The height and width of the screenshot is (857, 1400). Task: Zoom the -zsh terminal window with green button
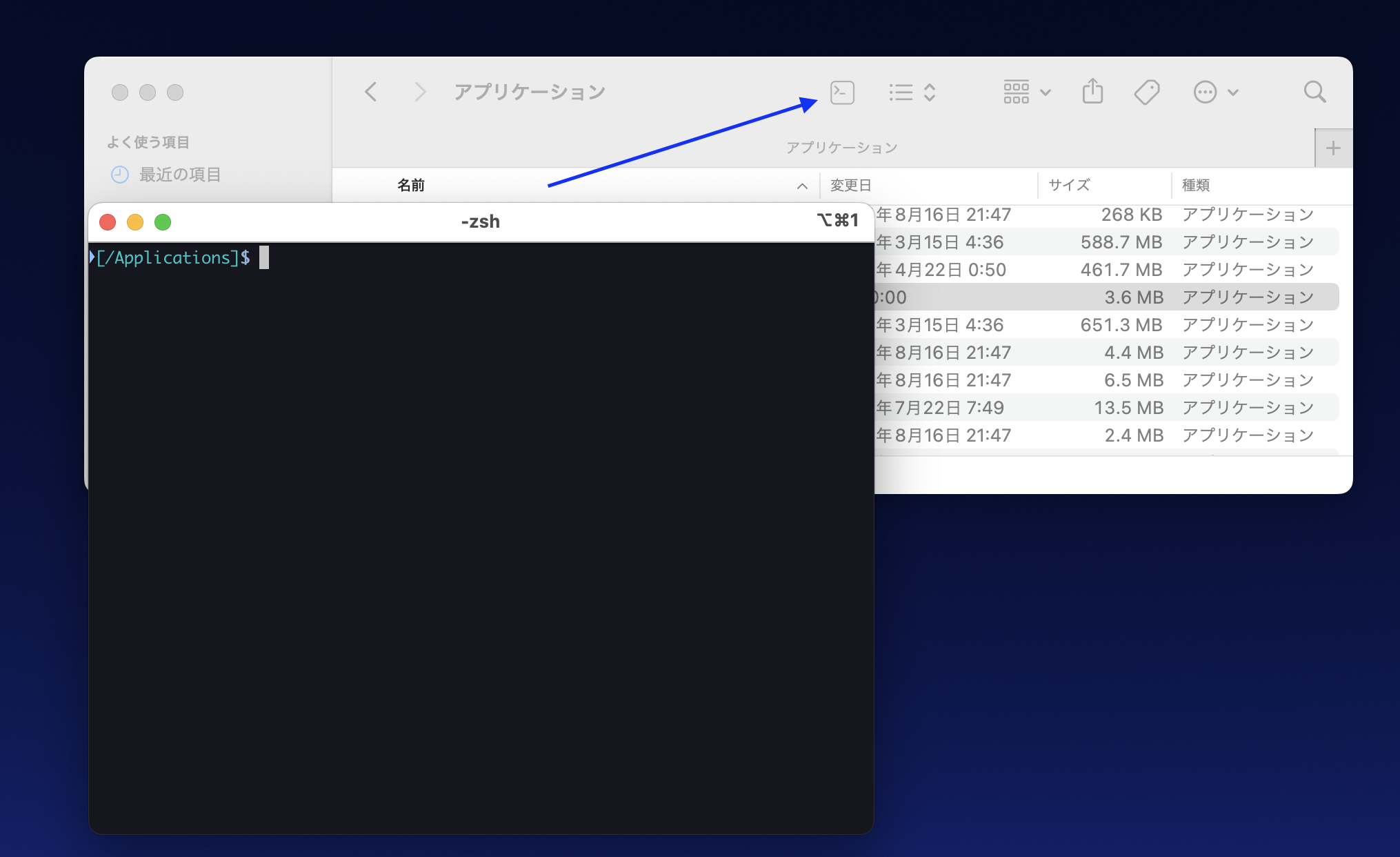[x=163, y=222]
